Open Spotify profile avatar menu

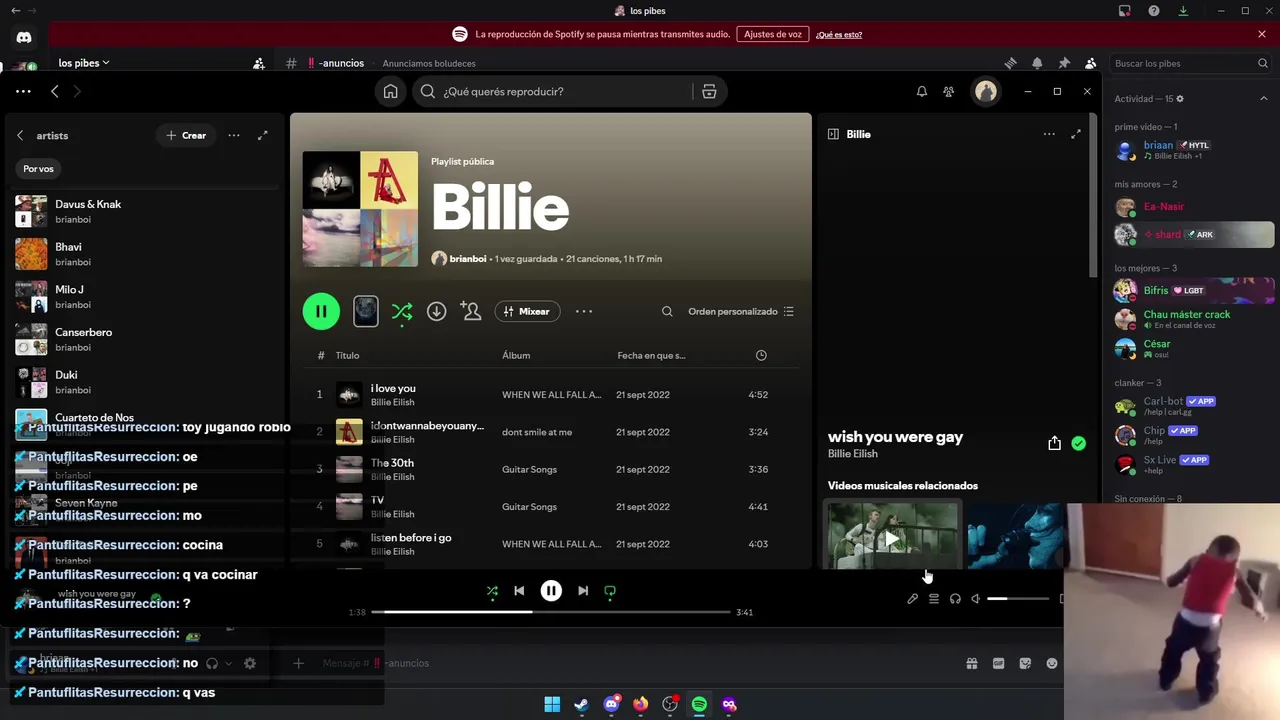coord(986,91)
